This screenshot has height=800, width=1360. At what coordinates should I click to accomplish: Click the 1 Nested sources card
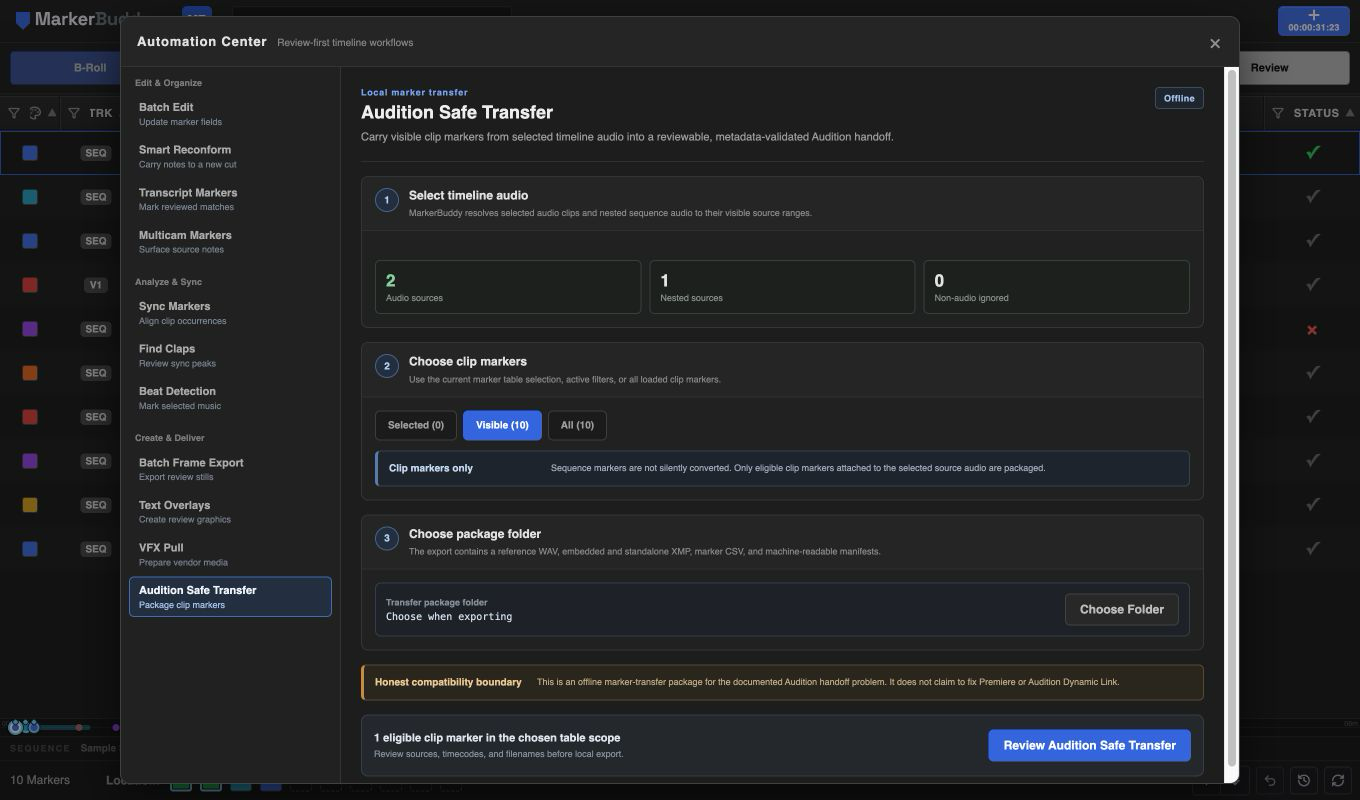click(x=782, y=287)
